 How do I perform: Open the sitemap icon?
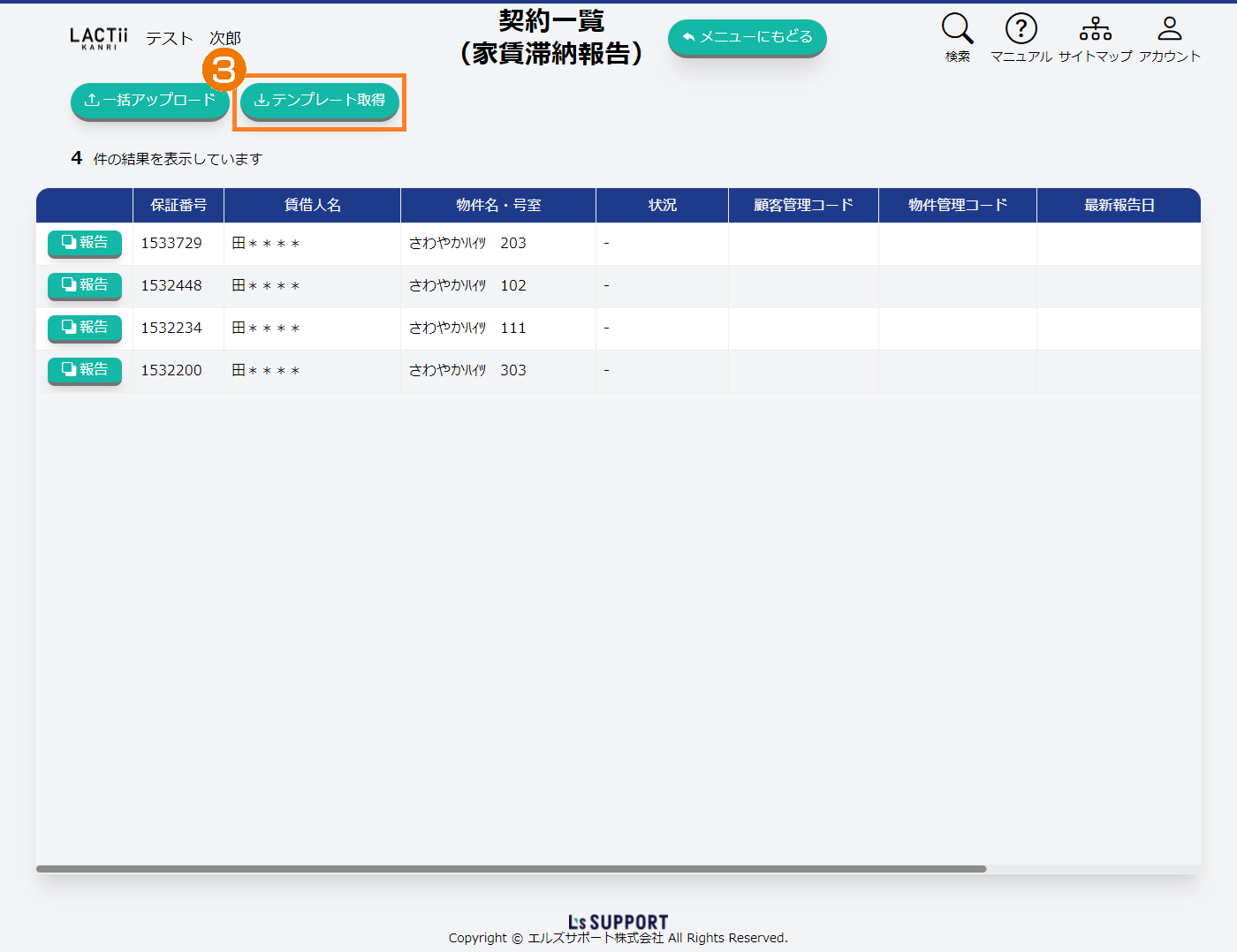pos(1095,29)
